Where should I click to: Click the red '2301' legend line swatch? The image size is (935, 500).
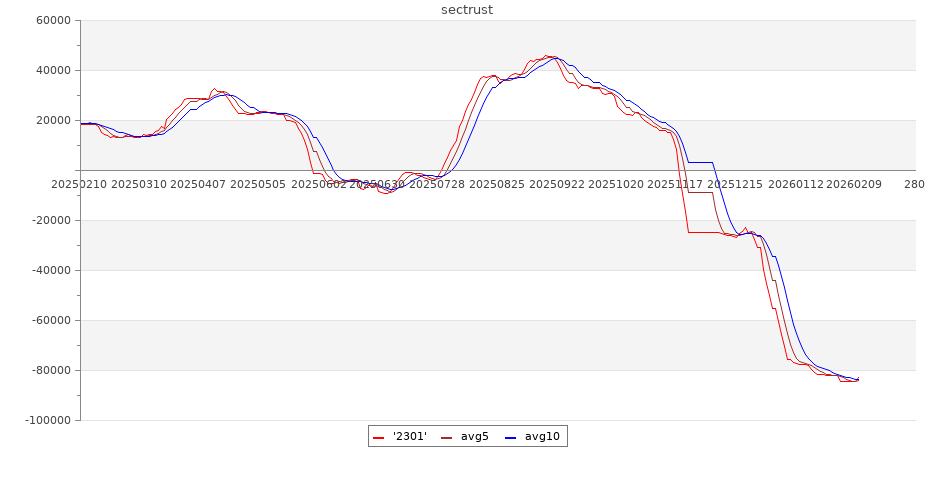point(379,437)
